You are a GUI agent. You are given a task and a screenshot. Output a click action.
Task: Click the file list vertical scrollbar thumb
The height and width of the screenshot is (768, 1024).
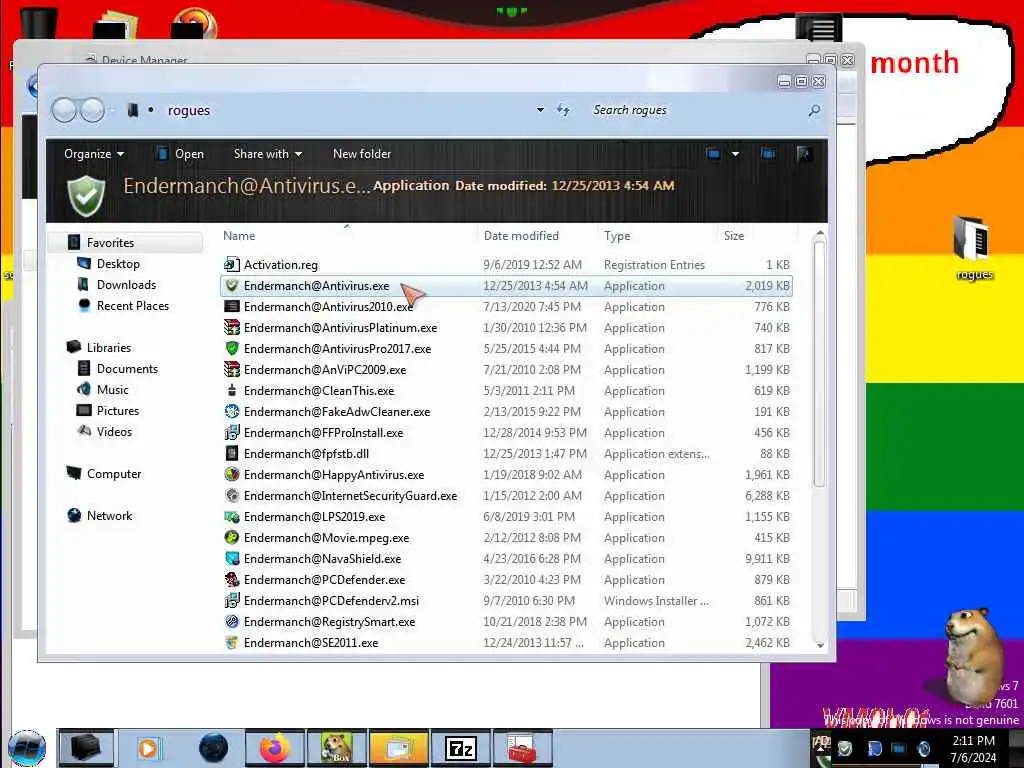point(820,362)
